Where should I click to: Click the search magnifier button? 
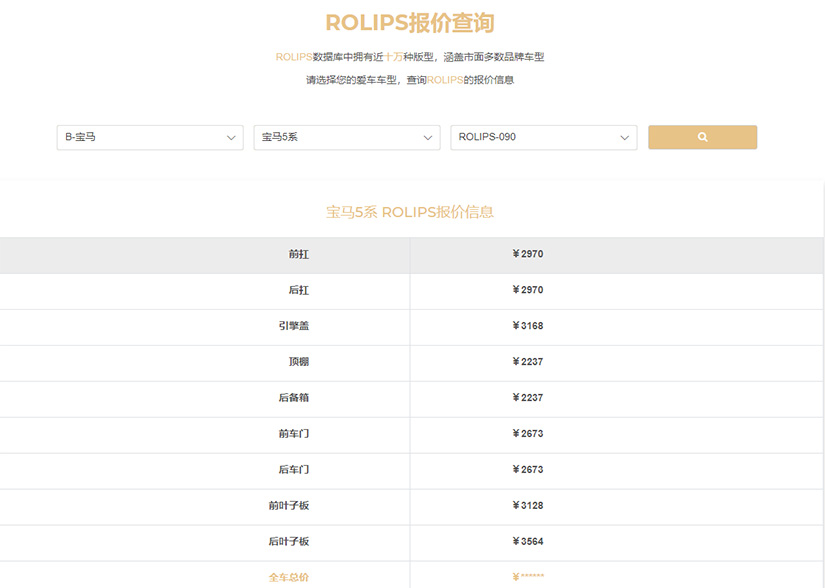(702, 137)
